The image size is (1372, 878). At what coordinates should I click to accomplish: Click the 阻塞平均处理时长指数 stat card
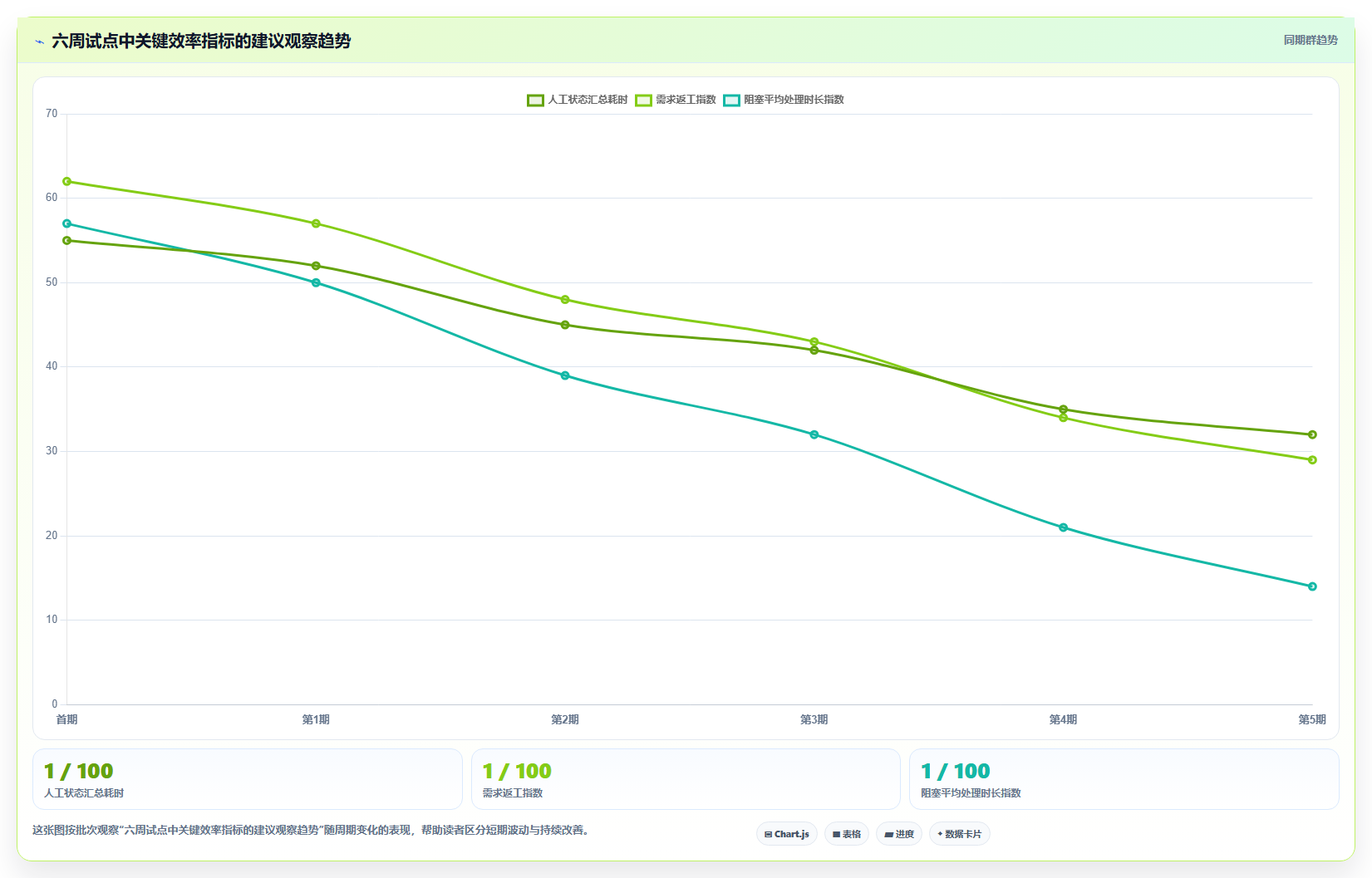[x=1124, y=779]
